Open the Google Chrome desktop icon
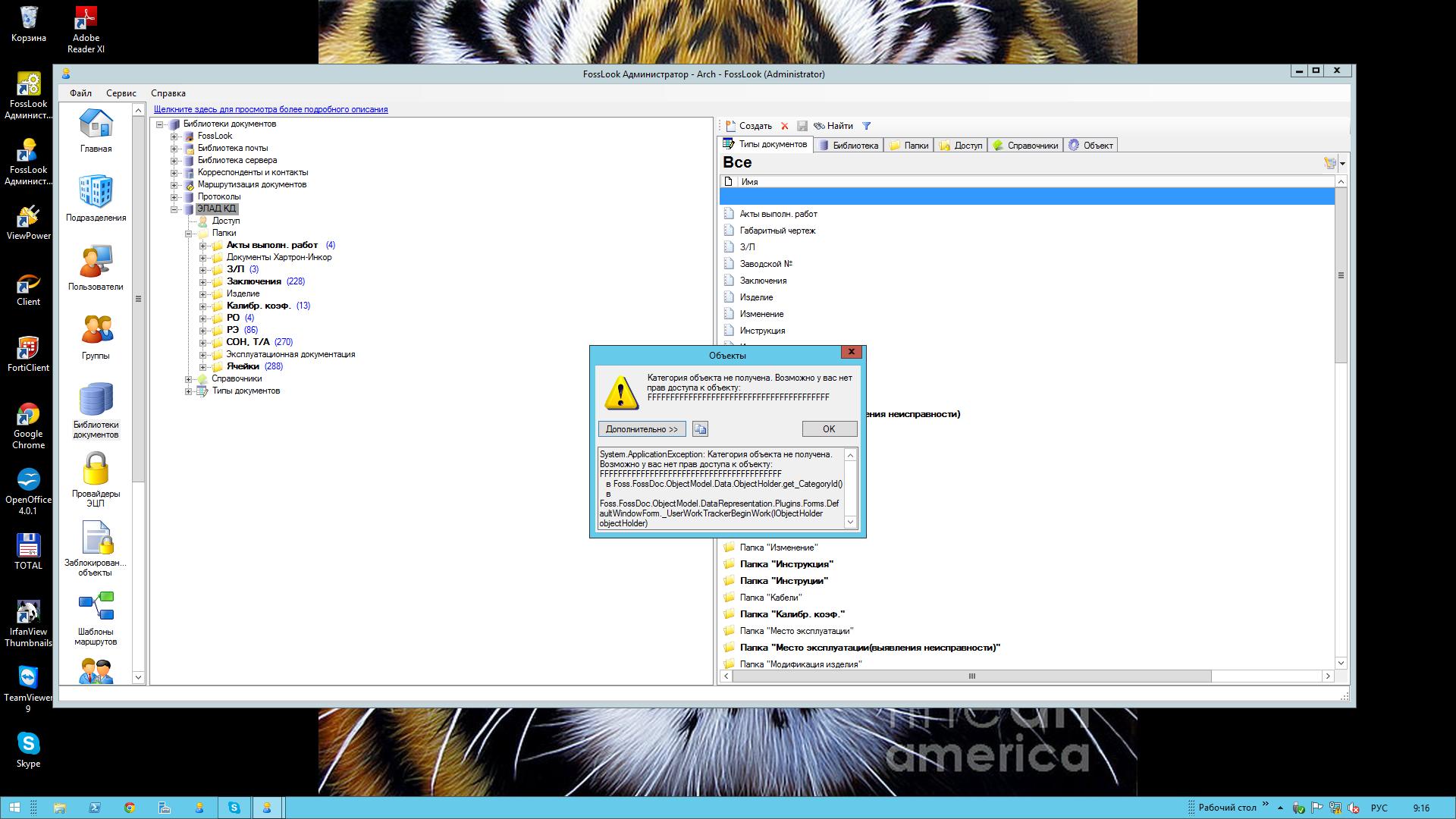 pyautogui.click(x=29, y=426)
